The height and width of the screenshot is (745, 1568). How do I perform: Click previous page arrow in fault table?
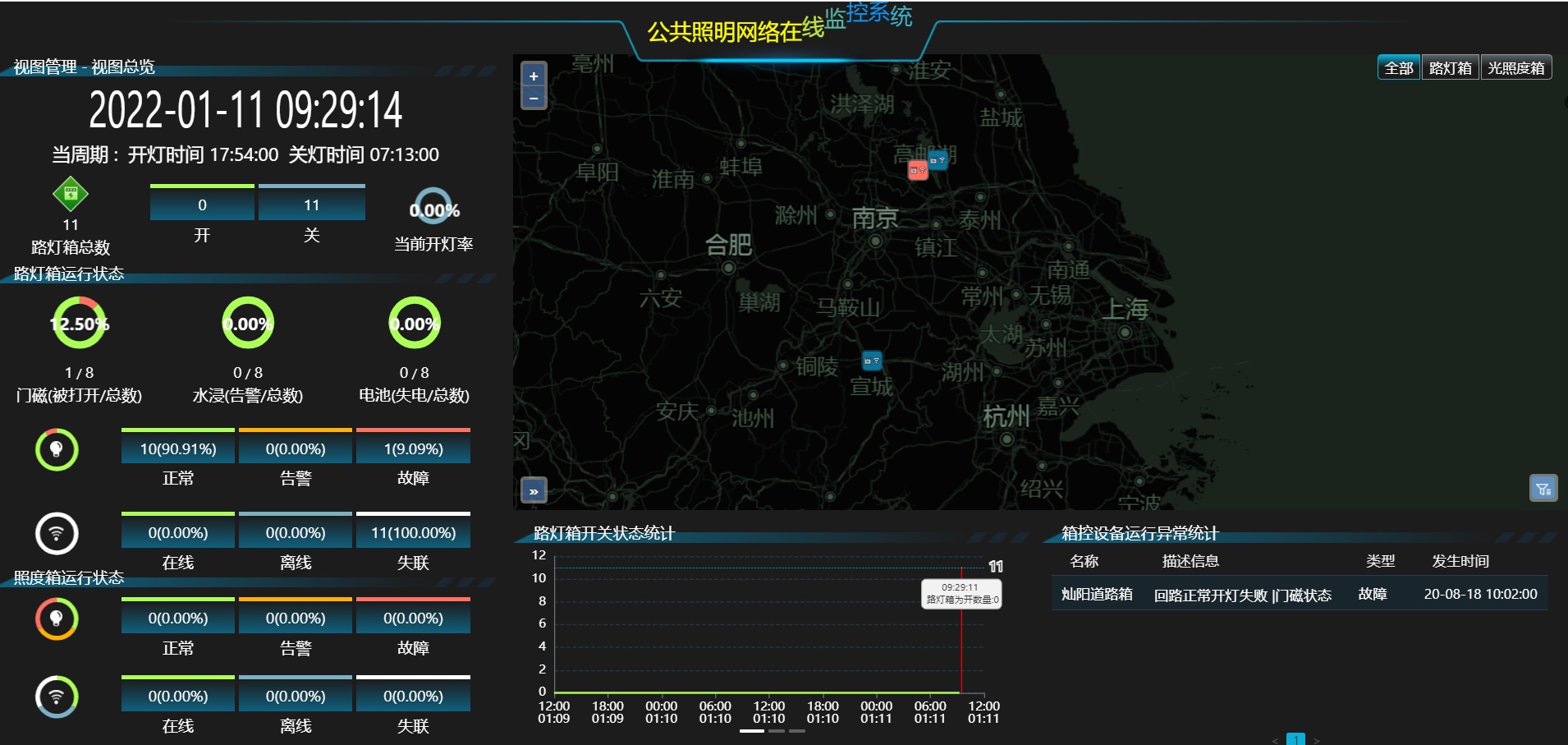pyautogui.click(x=1275, y=740)
